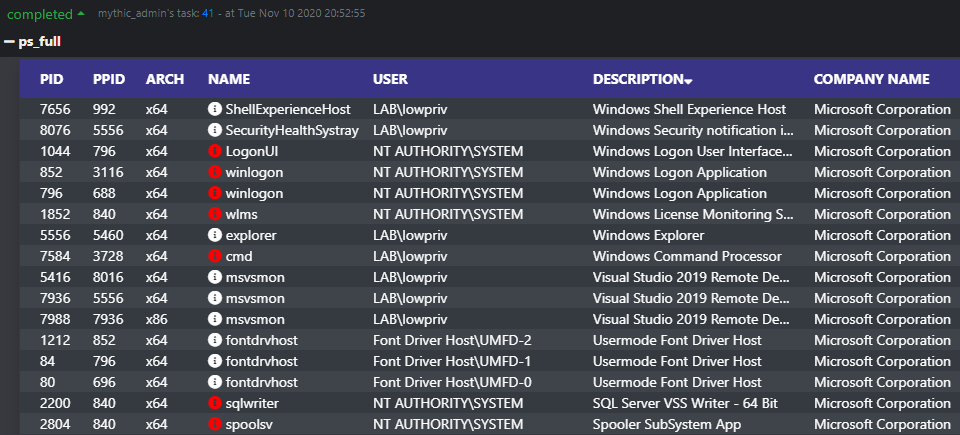The width and height of the screenshot is (960, 435).
Task: Open the info icon beside ShellExperienceHost
Action: [x=214, y=110]
